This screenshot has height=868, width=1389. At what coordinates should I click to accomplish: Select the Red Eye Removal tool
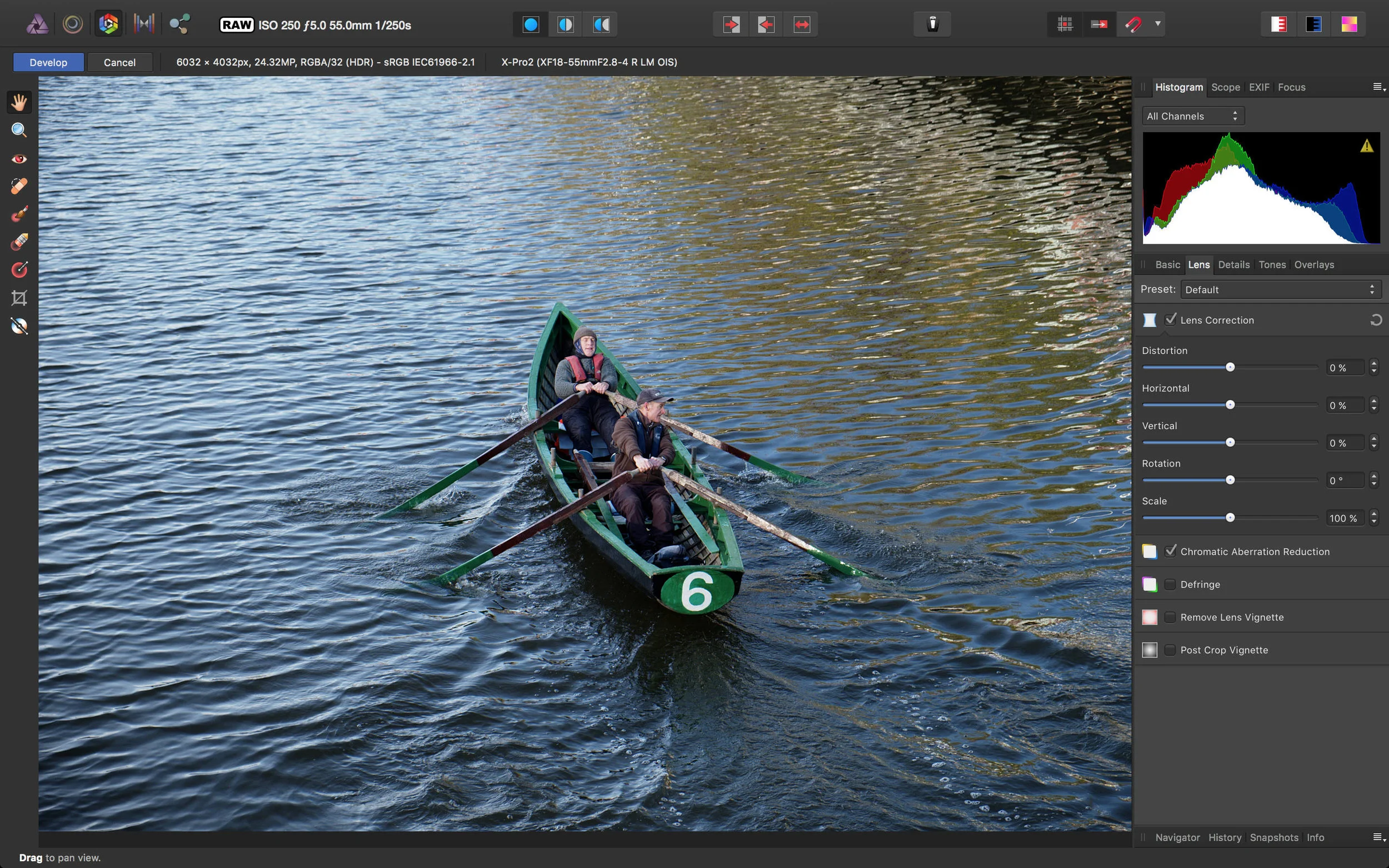coord(19,158)
